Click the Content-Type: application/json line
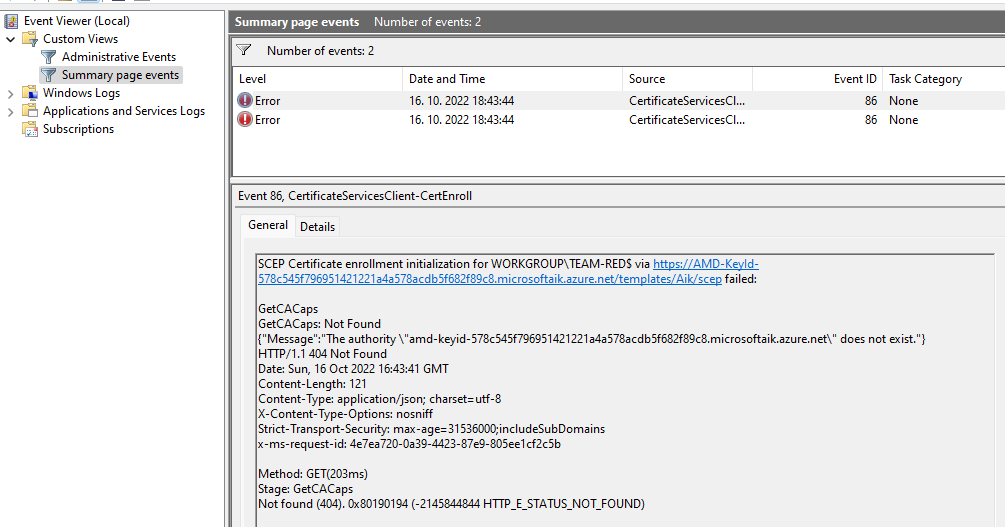This screenshot has width=1005, height=527. coord(379,399)
